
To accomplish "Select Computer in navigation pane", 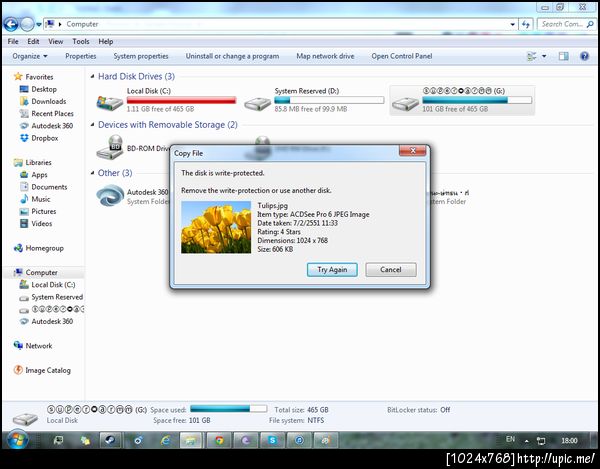I will coord(36,273).
